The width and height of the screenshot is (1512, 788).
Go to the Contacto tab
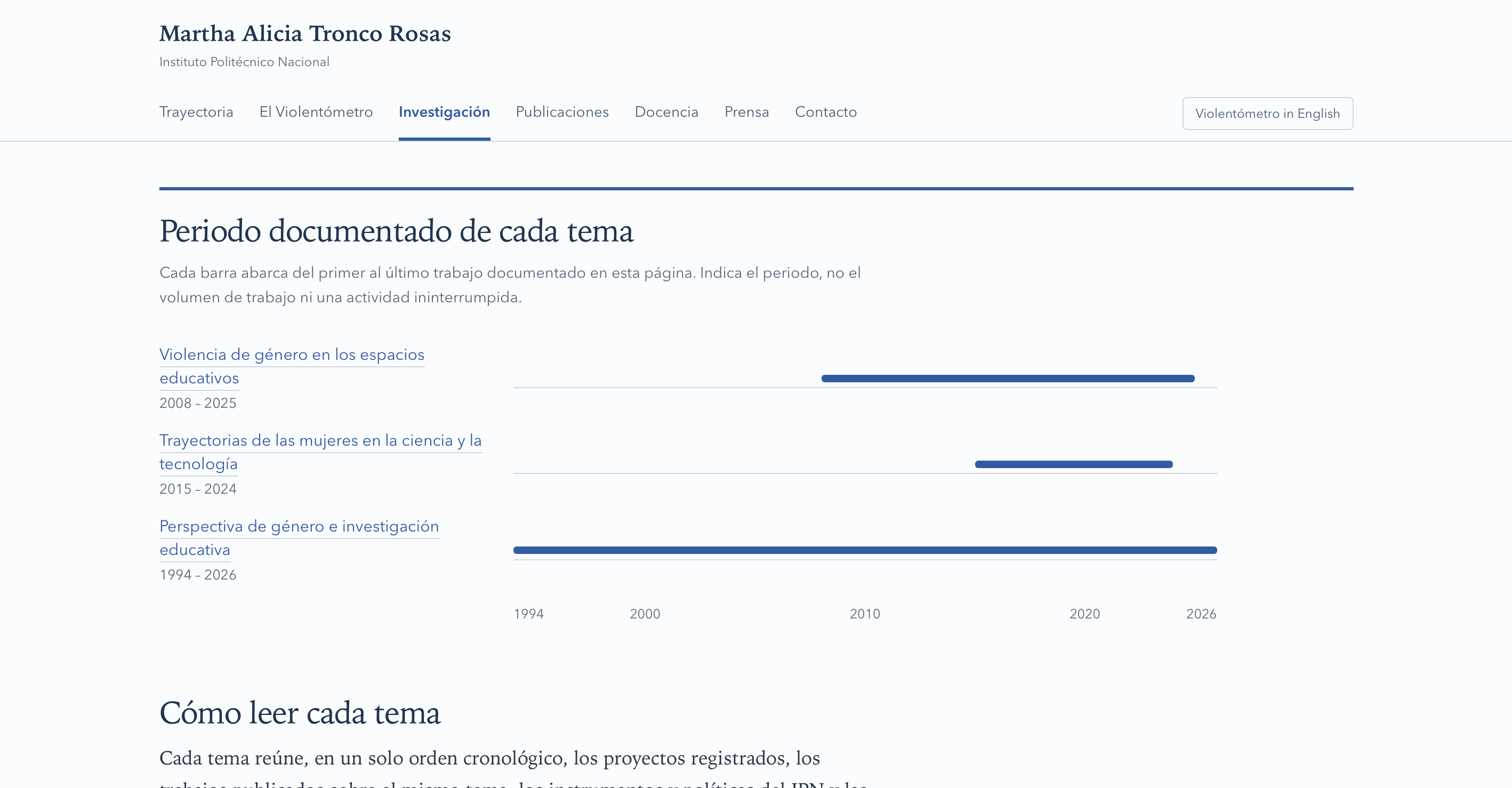(x=825, y=111)
